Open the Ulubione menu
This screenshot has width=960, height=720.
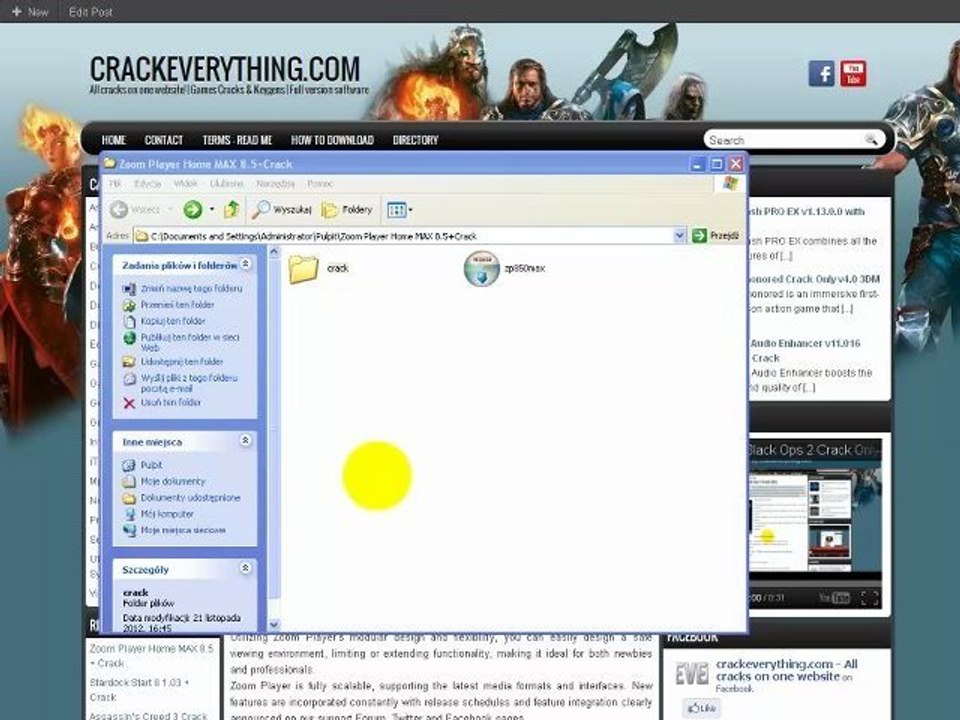coord(227,184)
